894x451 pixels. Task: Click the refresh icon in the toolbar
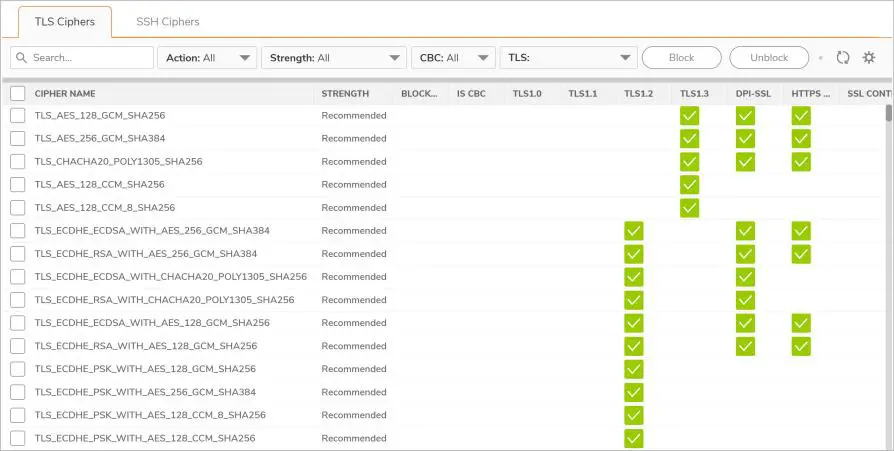[843, 58]
